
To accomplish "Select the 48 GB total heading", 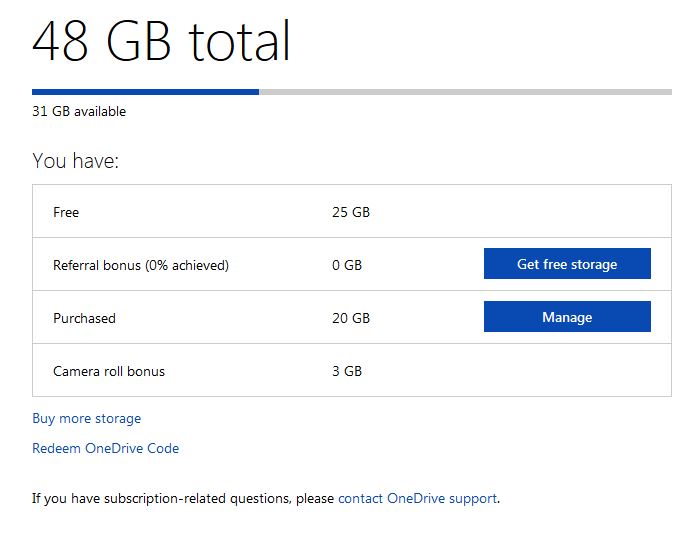I will click(161, 41).
